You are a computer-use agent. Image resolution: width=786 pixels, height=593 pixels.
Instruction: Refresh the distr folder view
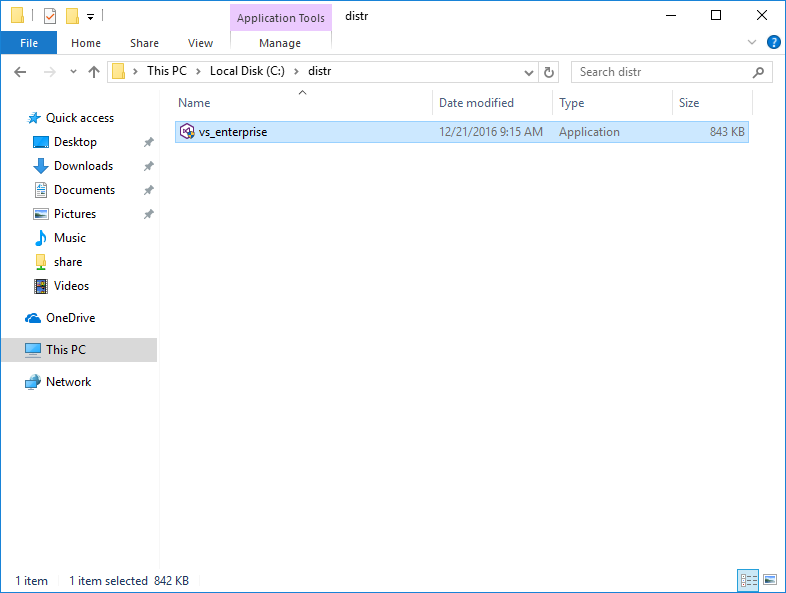click(x=549, y=73)
